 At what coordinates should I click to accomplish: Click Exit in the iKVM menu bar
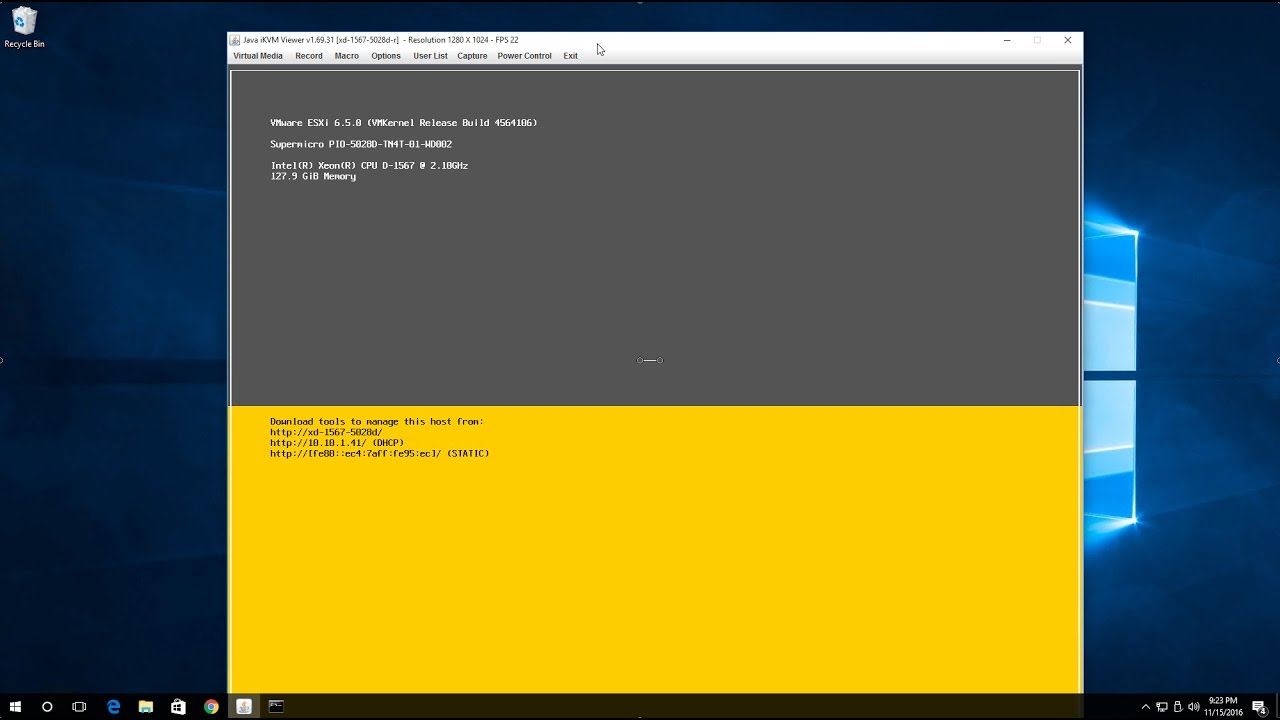click(570, 56)
